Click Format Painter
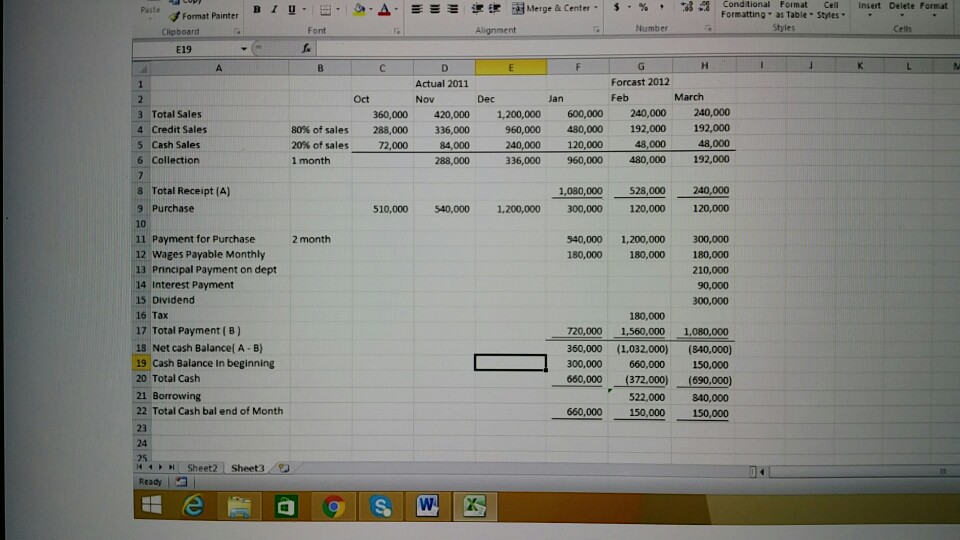960x540 pixels. click(x=204, y=16)
